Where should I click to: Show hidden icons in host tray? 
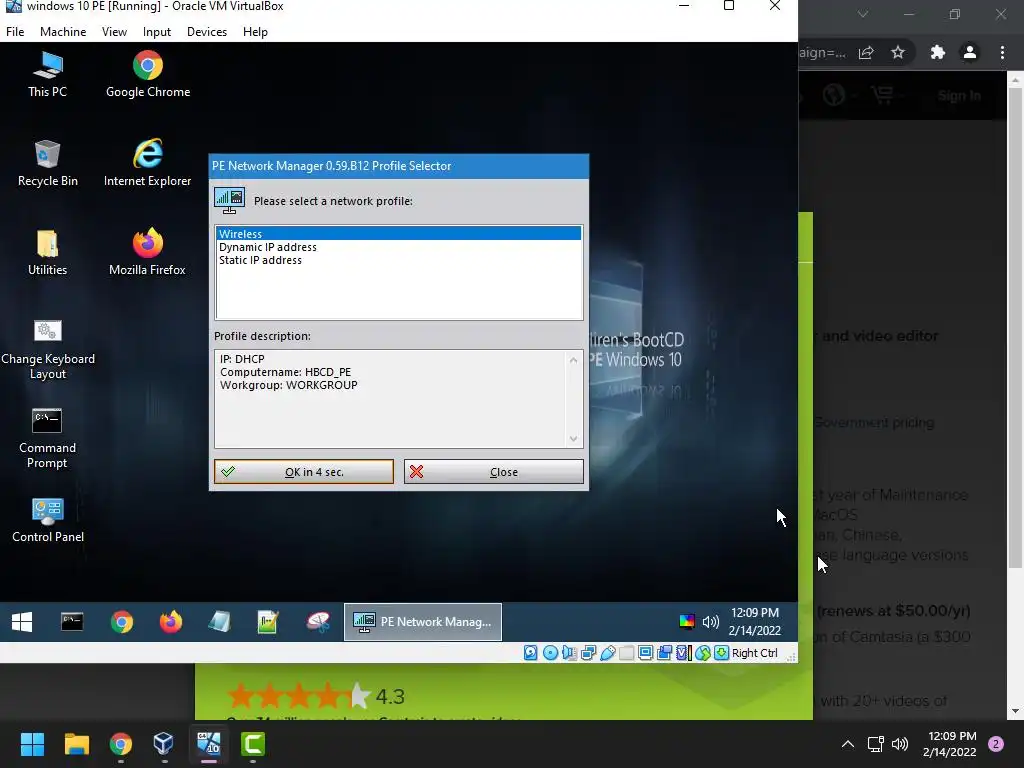point(848,744)
